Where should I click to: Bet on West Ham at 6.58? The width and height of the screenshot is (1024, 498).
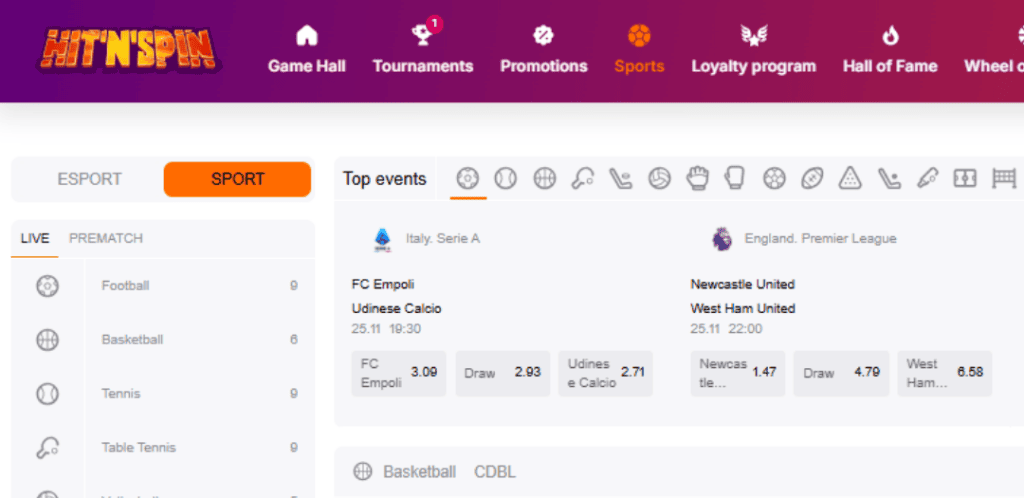[945, 373]
